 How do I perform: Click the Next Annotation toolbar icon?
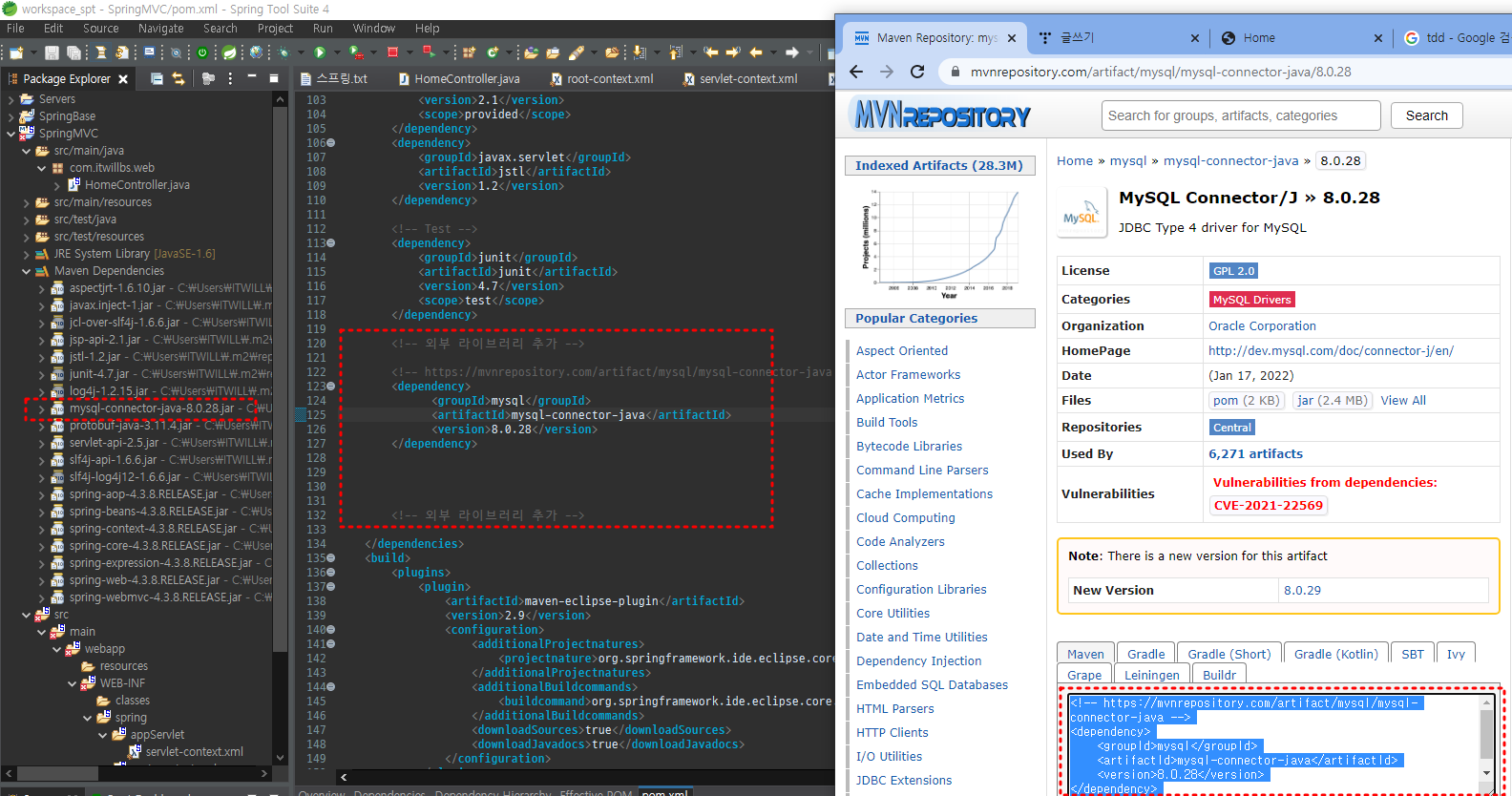pyautogui.click(x=640, y=52)
